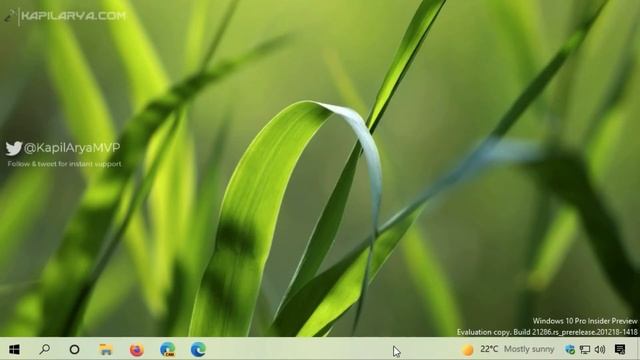
Task: Open Cortana circle icon
Action: [74, 349]
